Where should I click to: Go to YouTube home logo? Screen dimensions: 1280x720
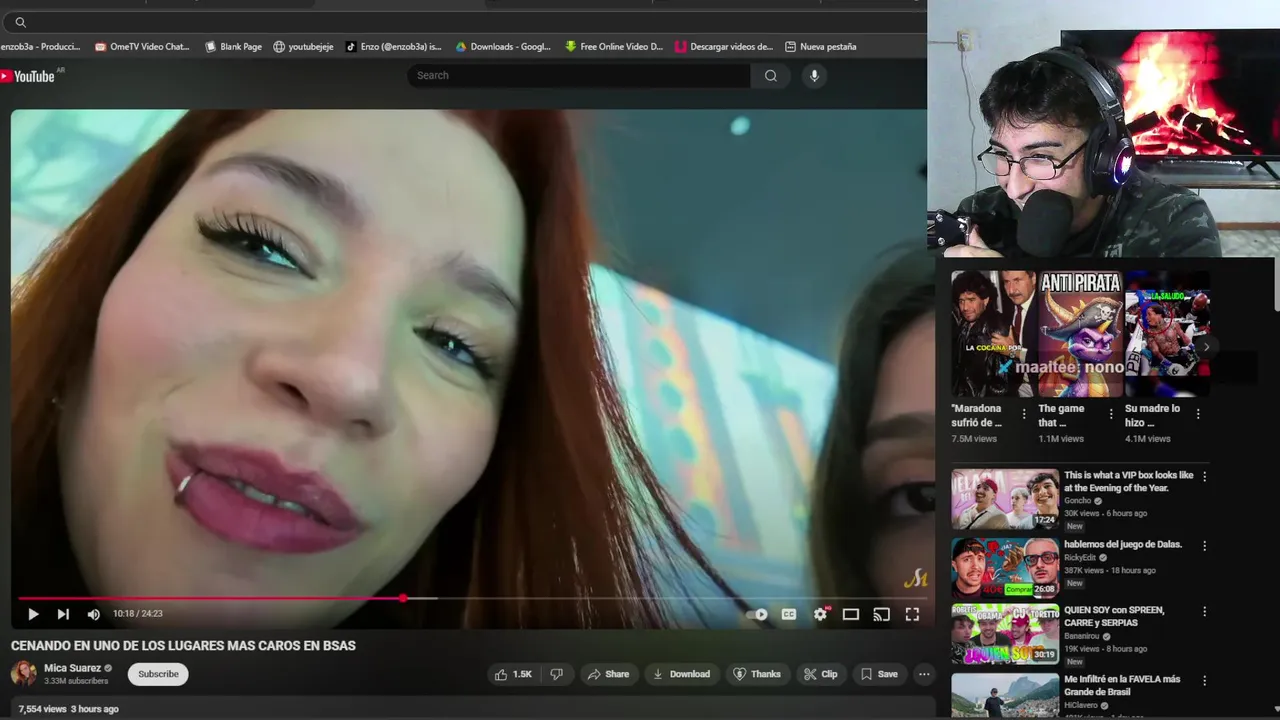click(30, 76)
